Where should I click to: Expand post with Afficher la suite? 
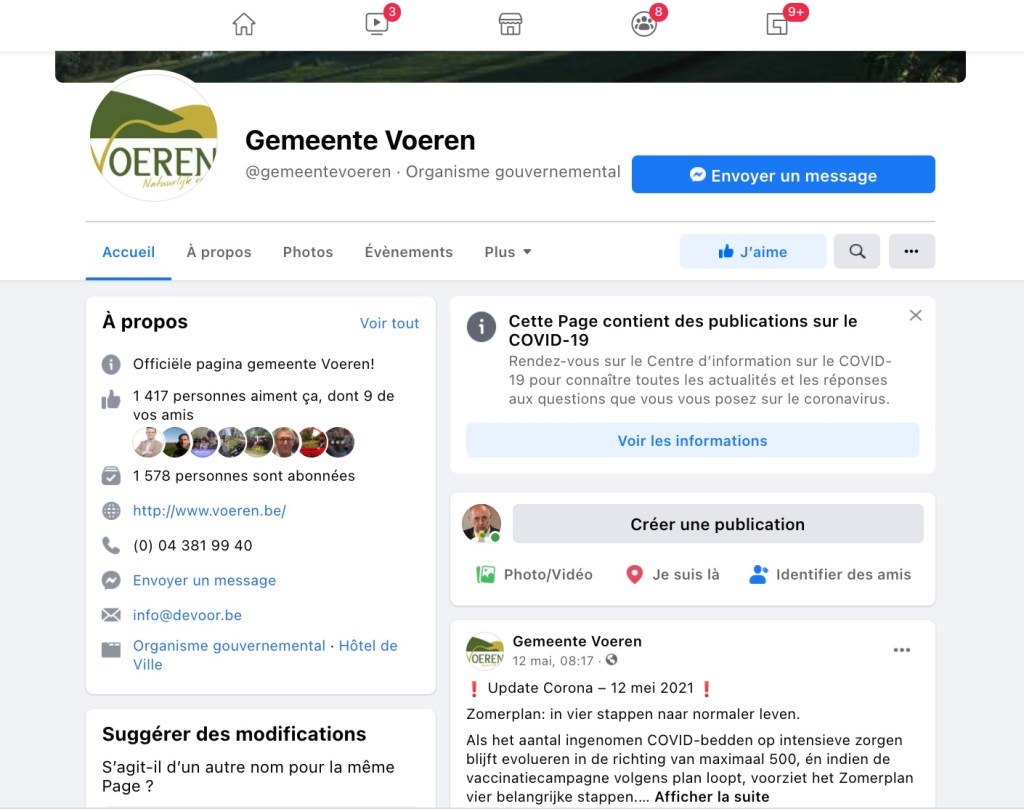[712, 797]
